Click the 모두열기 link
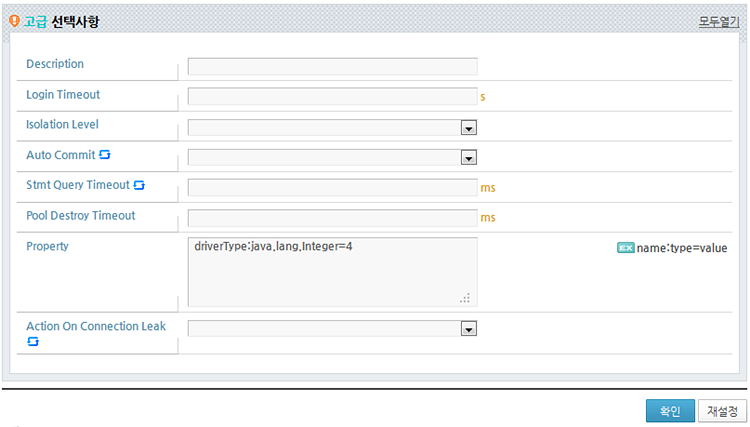 tap(718, 22)
